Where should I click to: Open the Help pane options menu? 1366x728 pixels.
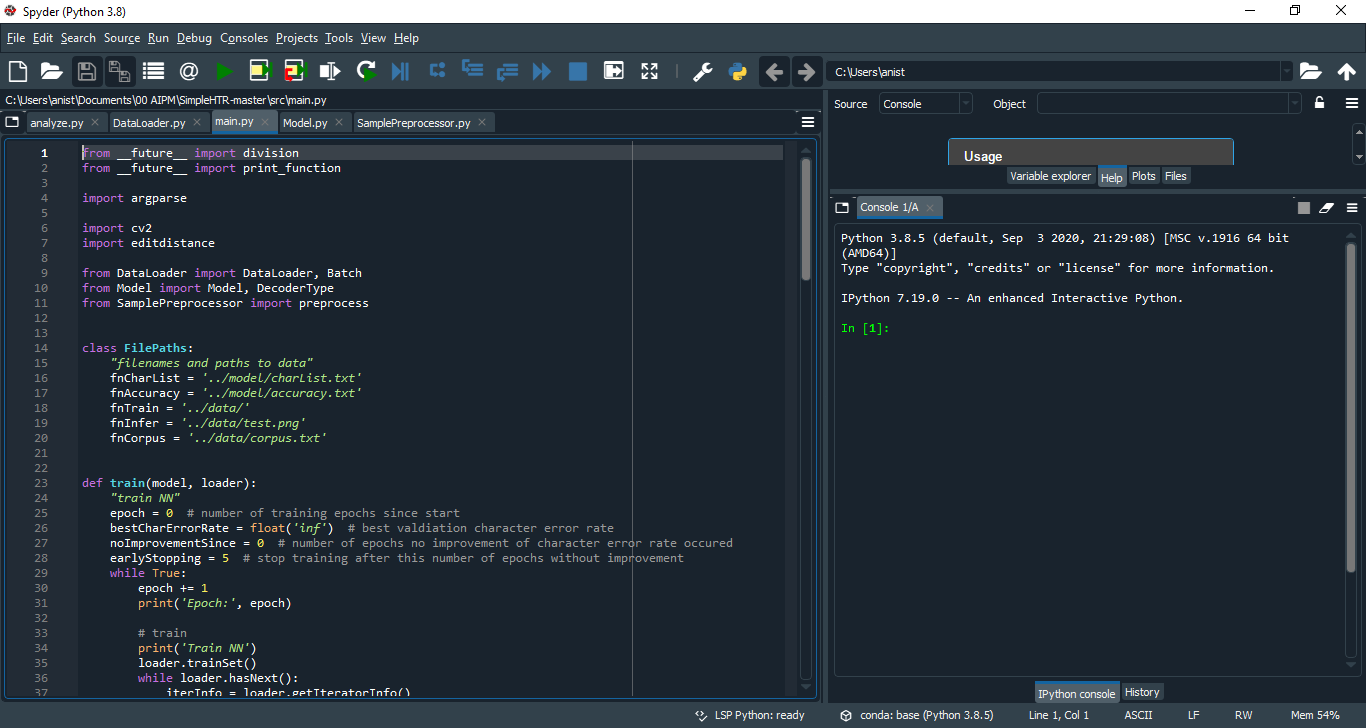click(1352, 103)
